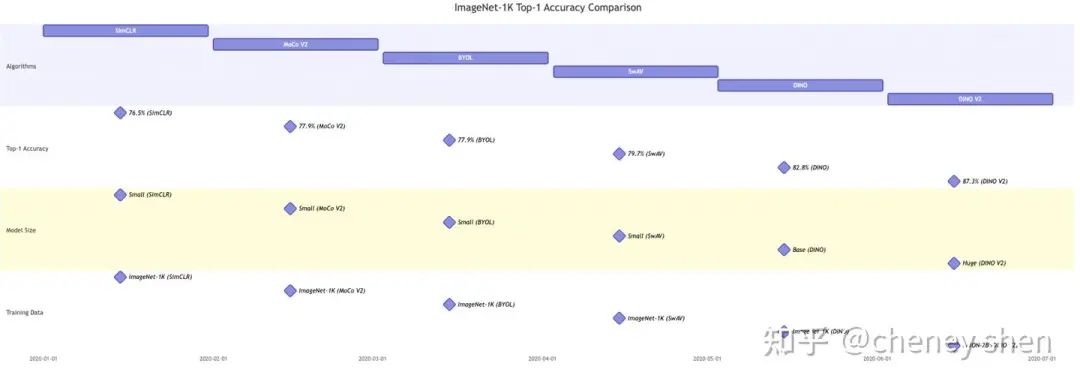Click the DINO algorithm bar
The width and height of the screenshot is (1080, 390).
pyautogui.click(x=800, y=85)
